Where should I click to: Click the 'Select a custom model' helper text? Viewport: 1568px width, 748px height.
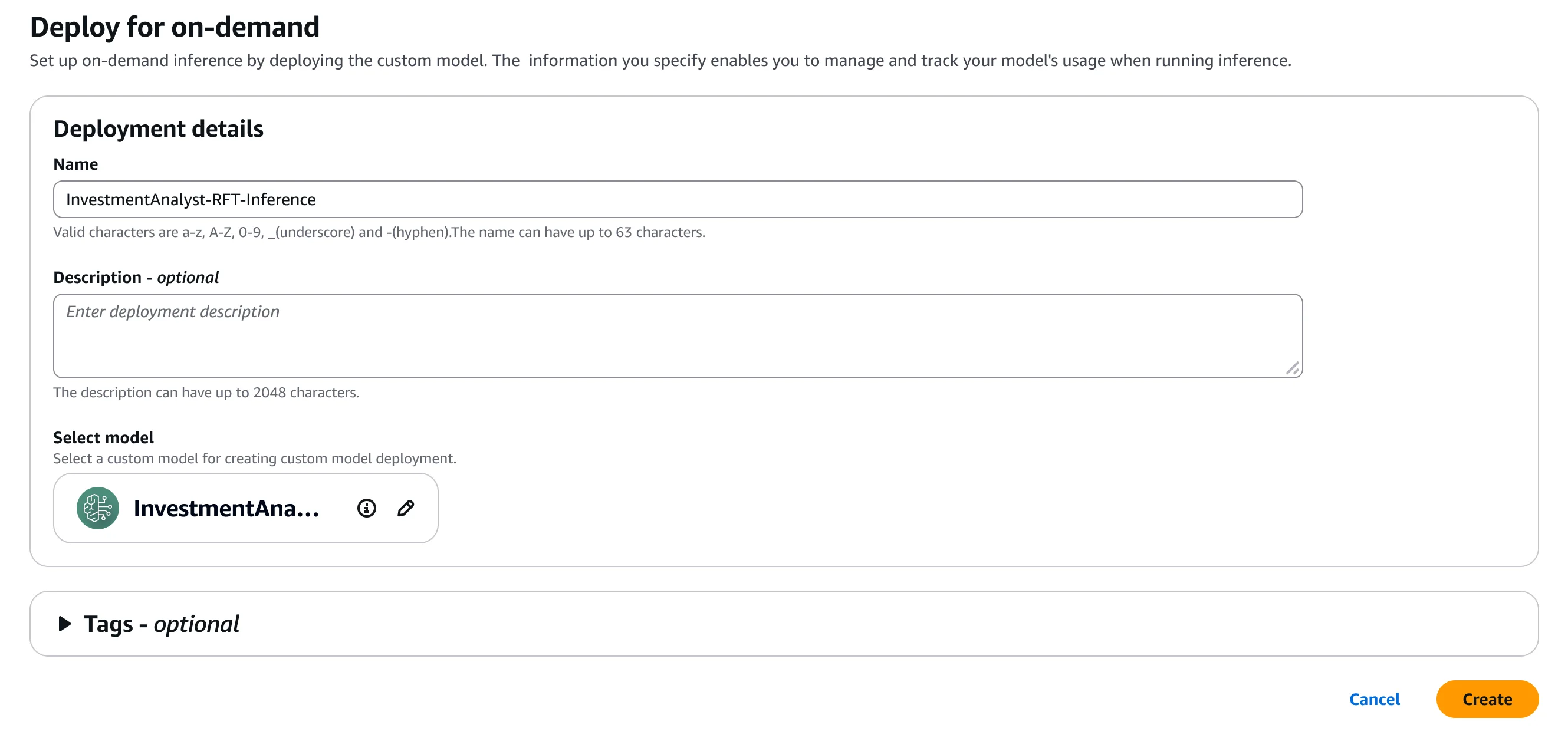click(x=254, y=459)
